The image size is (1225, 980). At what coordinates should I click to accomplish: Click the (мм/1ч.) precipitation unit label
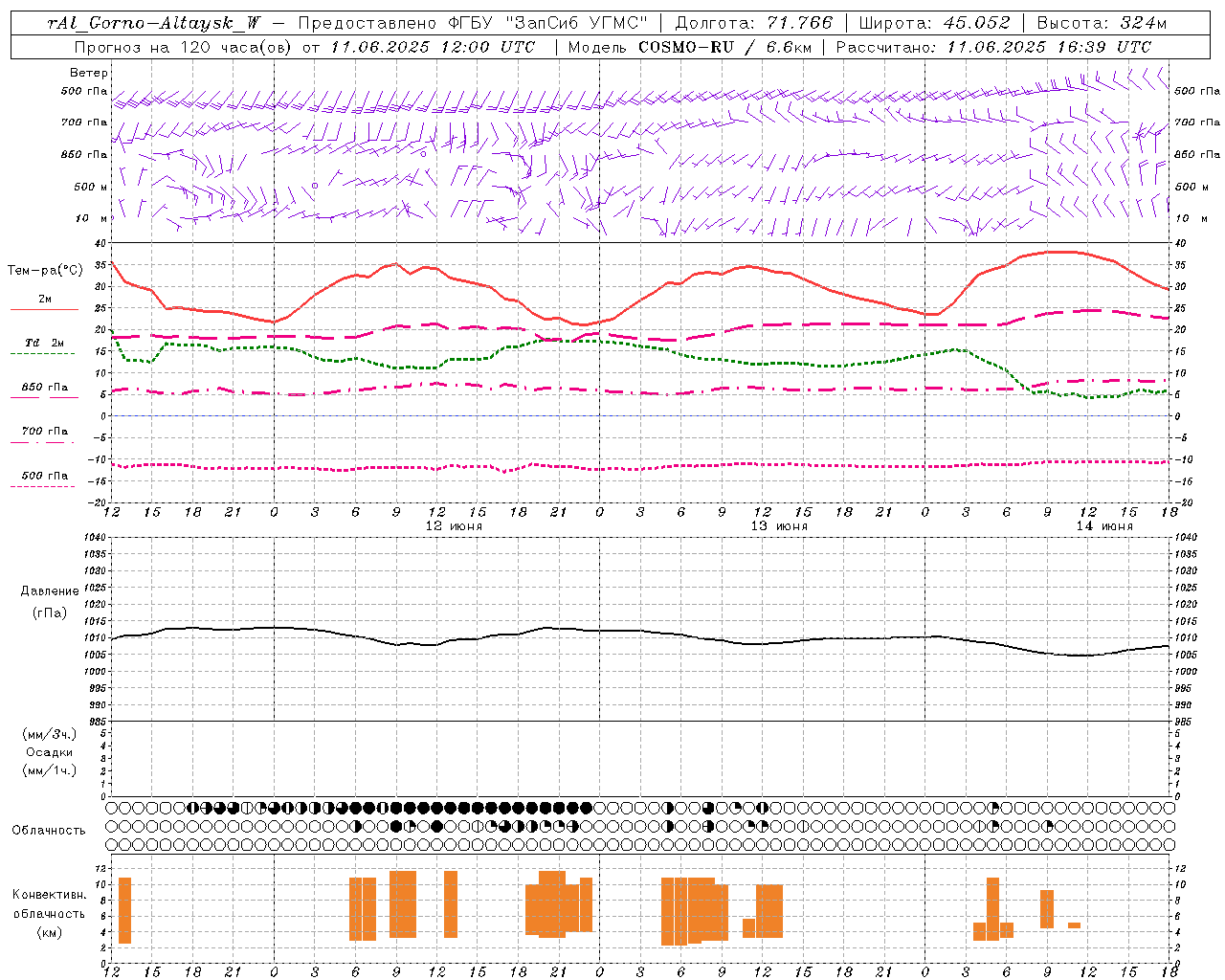[50, 770]
